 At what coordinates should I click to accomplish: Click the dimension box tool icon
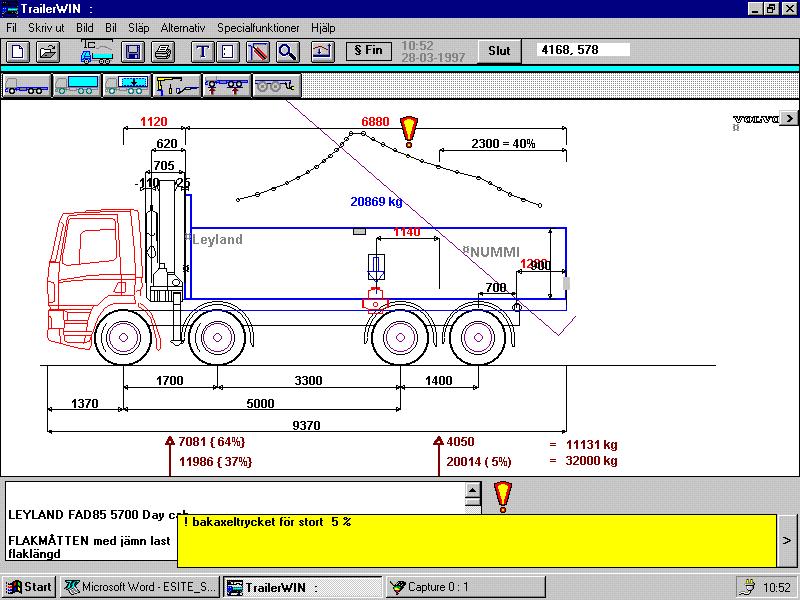pos(228,52)
